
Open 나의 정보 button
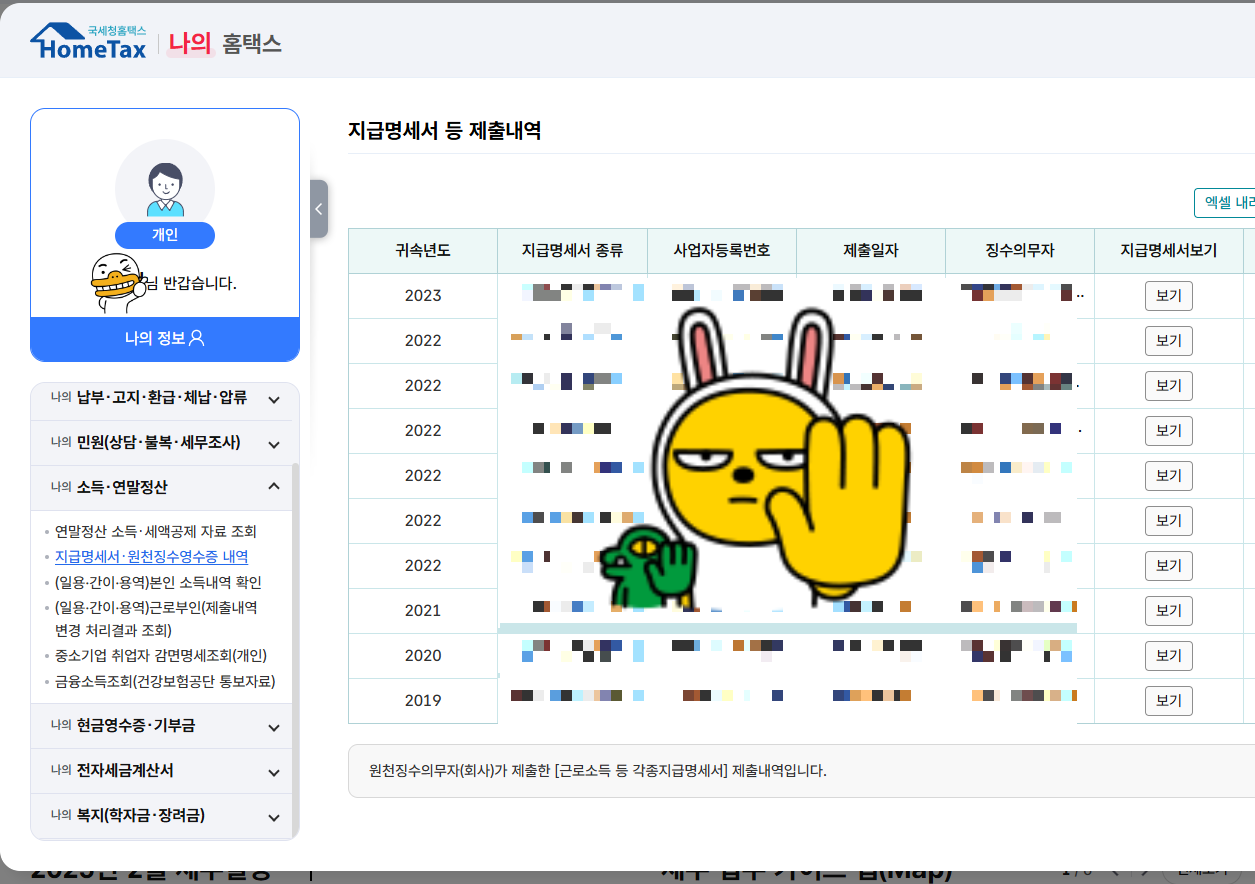[165, 338]
